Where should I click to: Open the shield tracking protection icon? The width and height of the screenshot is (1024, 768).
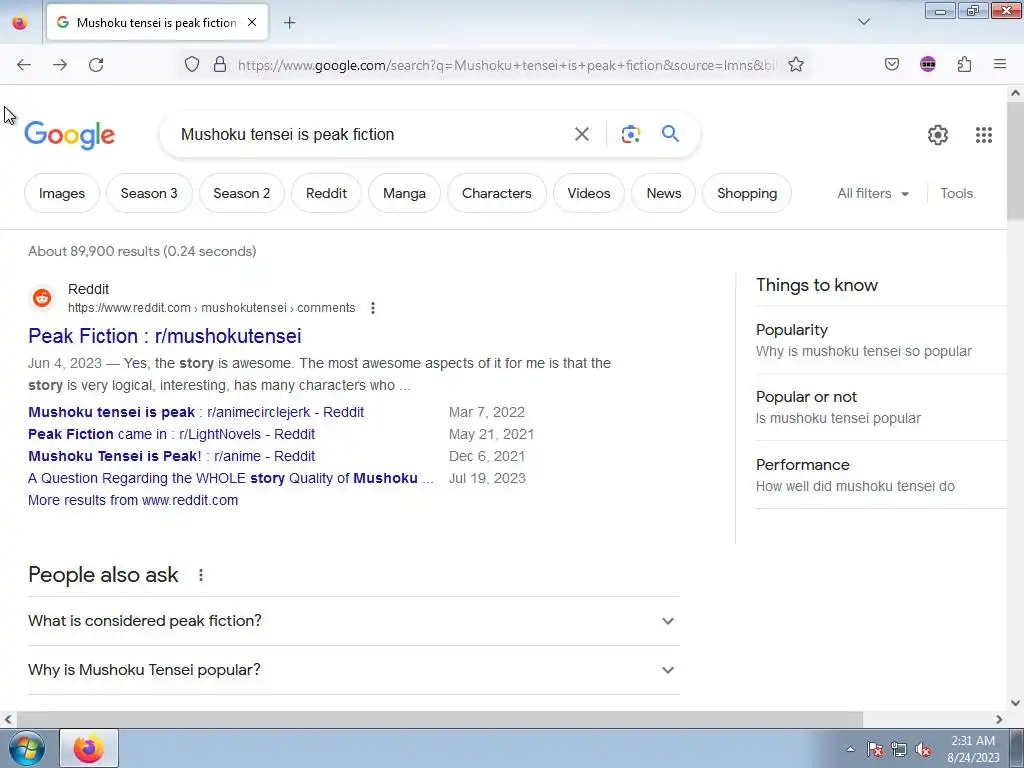click(x=191, y=65)
